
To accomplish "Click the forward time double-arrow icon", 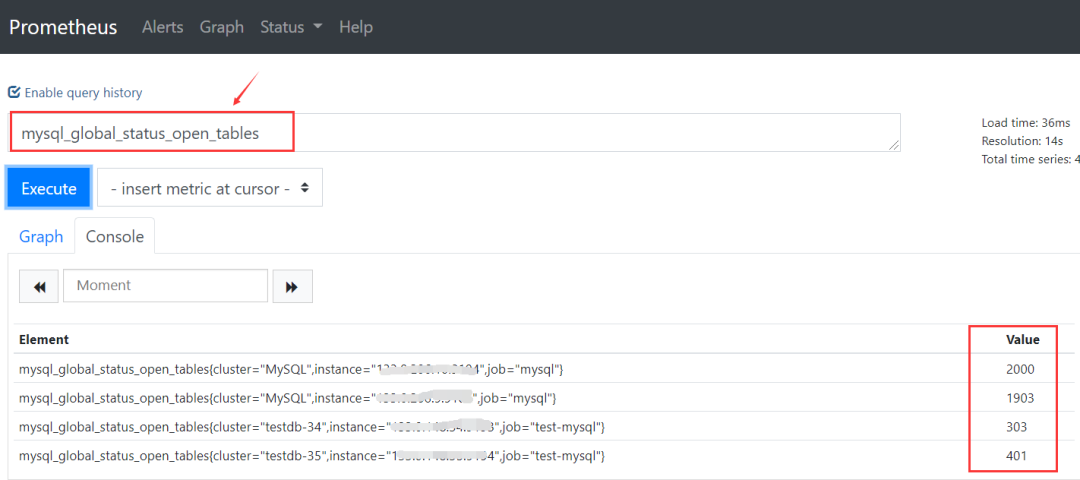I will pyautogui.click(x=292, y=286).
